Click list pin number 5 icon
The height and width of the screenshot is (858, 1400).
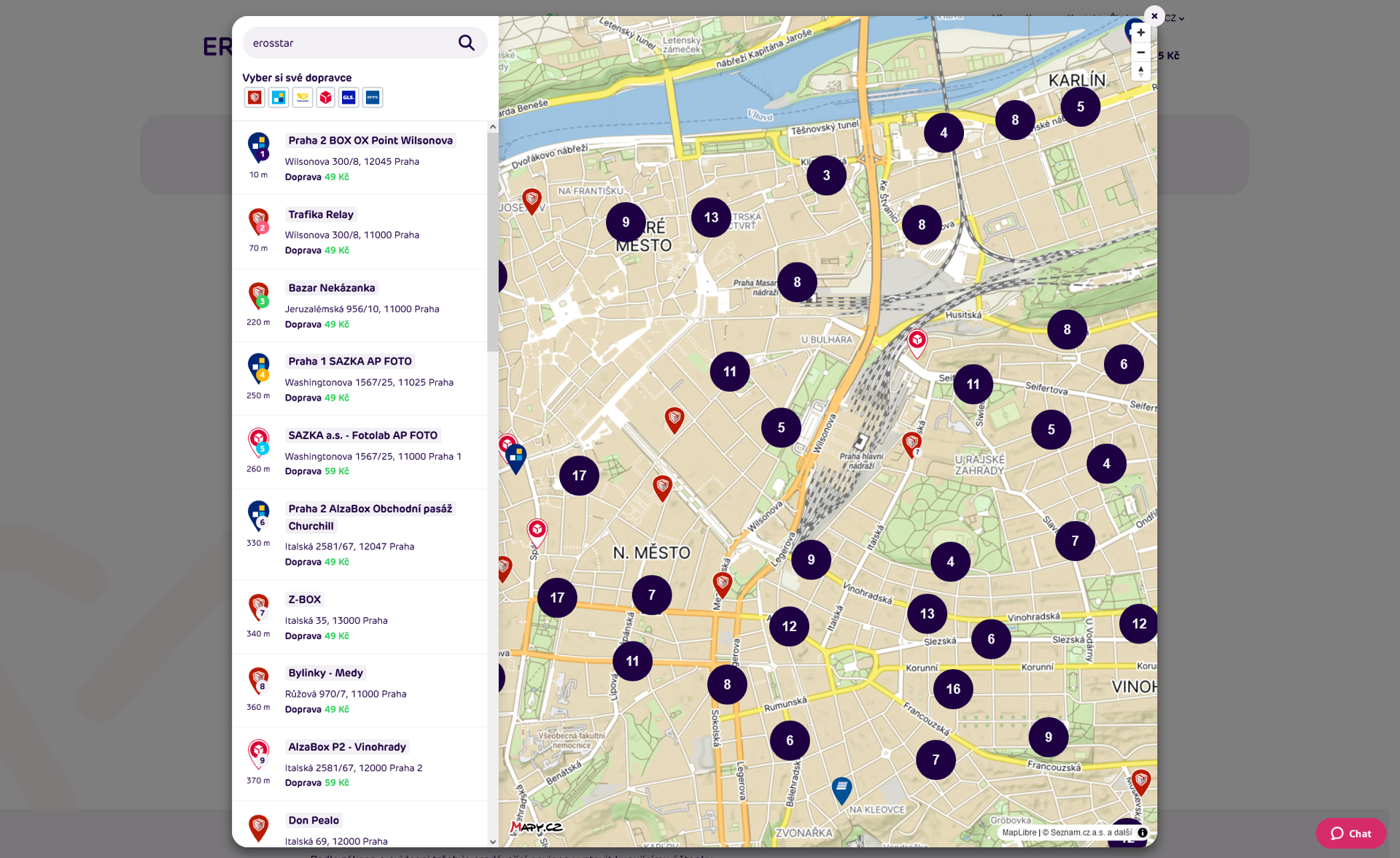259,442
